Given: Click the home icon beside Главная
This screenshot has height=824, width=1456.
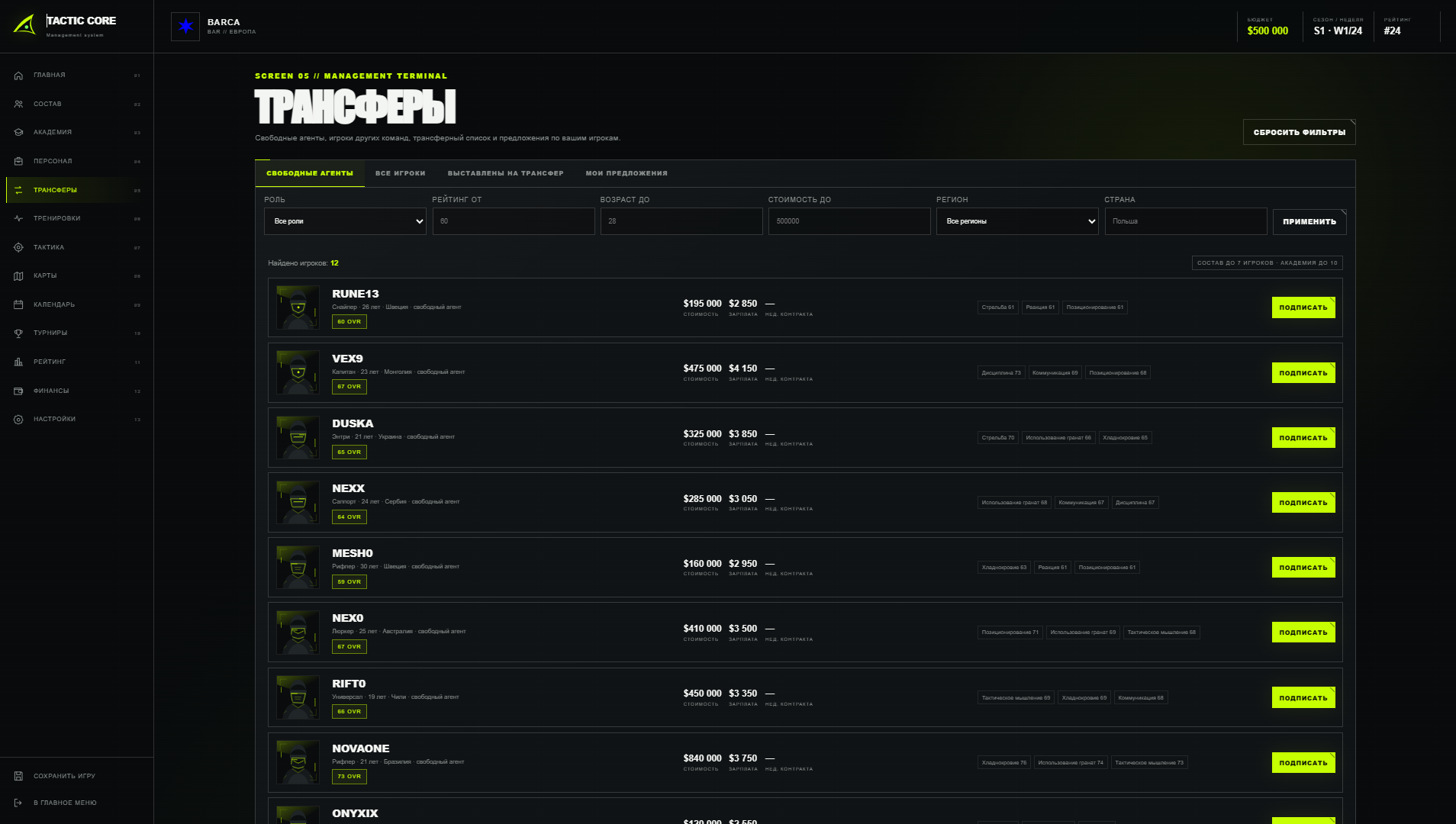Looking at the screenshot, I should 18,76.
